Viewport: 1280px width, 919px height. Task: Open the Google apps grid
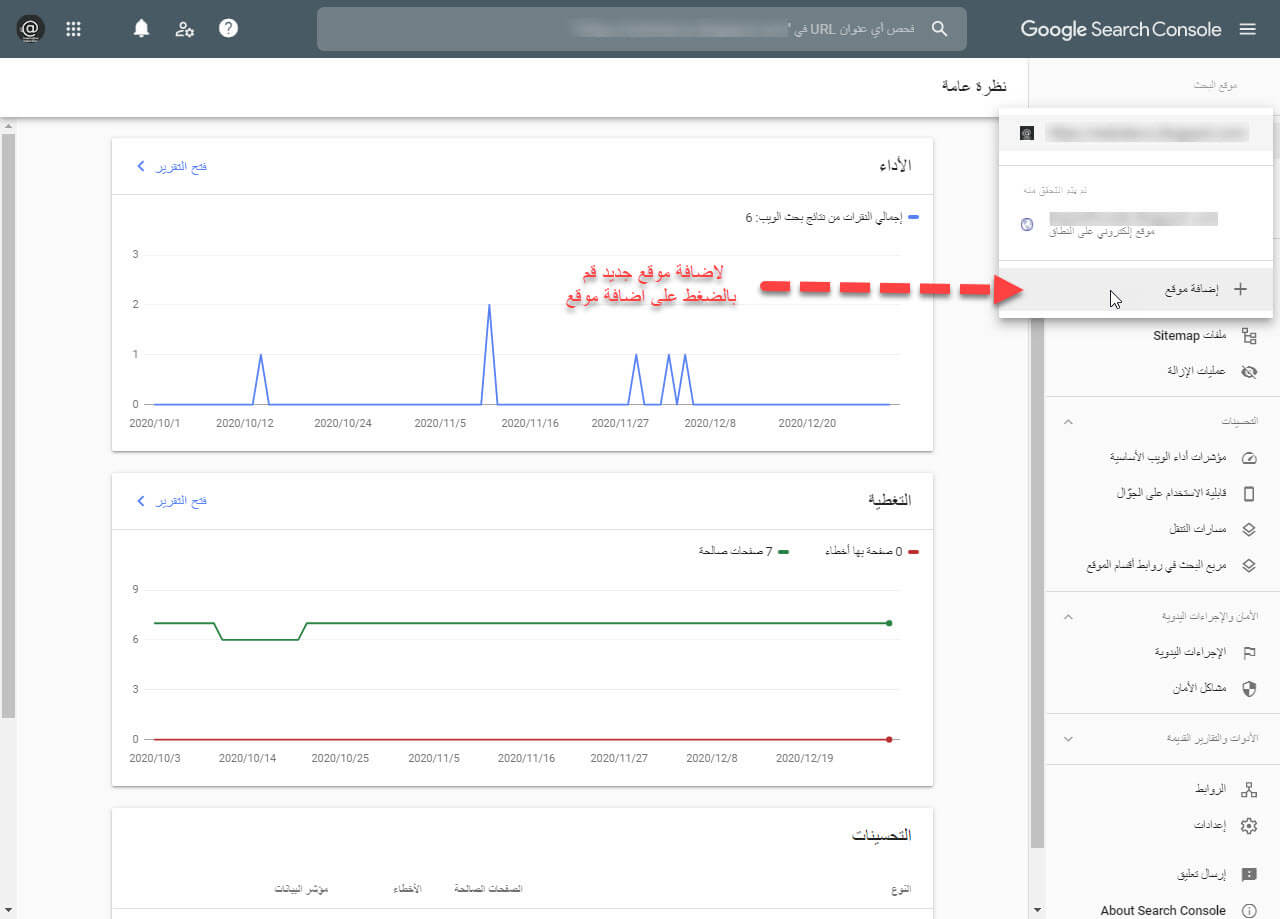click(x=73, y=29)
